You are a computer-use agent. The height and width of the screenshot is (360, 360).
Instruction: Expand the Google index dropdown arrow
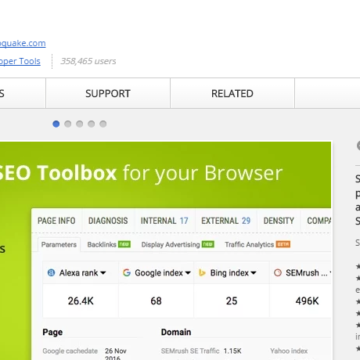[x=188, y=273]
